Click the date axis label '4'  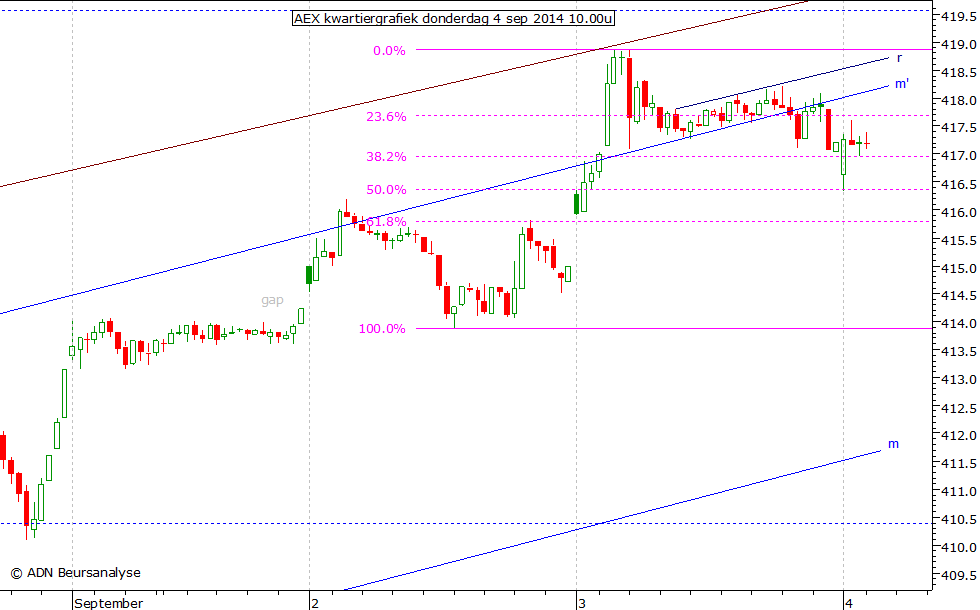tap(849, 603)
